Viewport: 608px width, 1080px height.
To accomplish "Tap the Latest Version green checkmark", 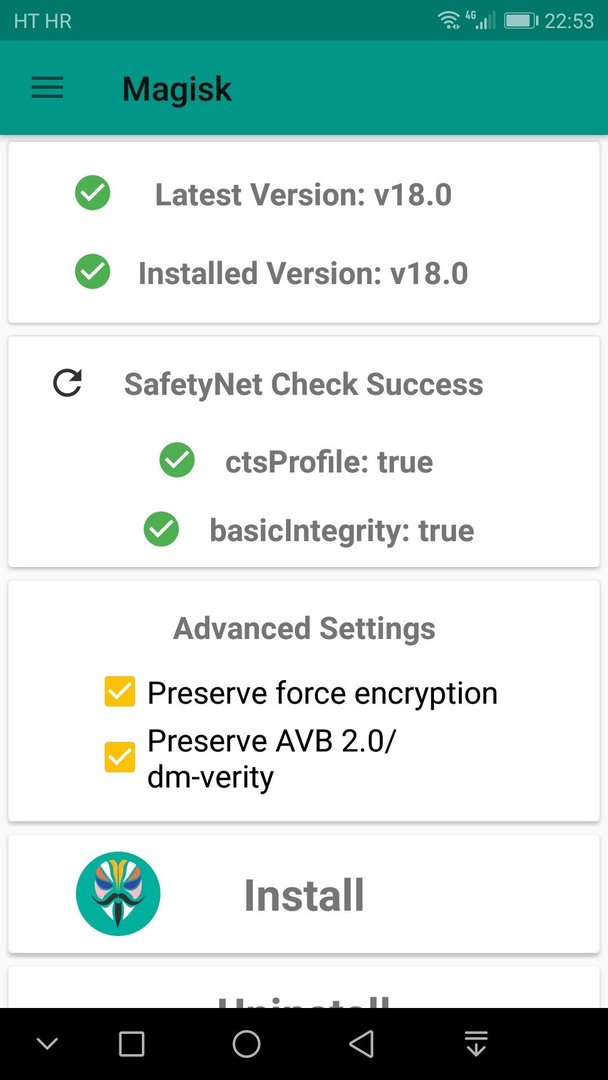I will (x=92, y=193).
